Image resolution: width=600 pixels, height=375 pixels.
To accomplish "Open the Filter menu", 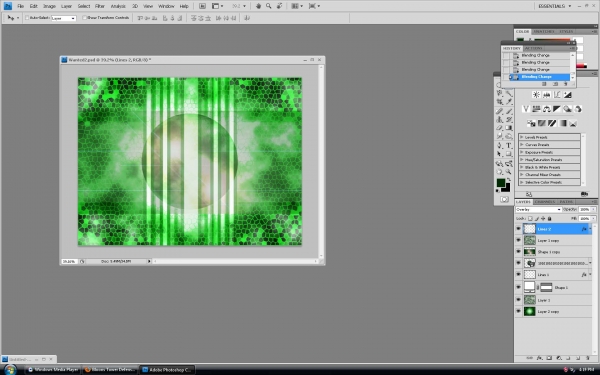I will pos(100,6).
